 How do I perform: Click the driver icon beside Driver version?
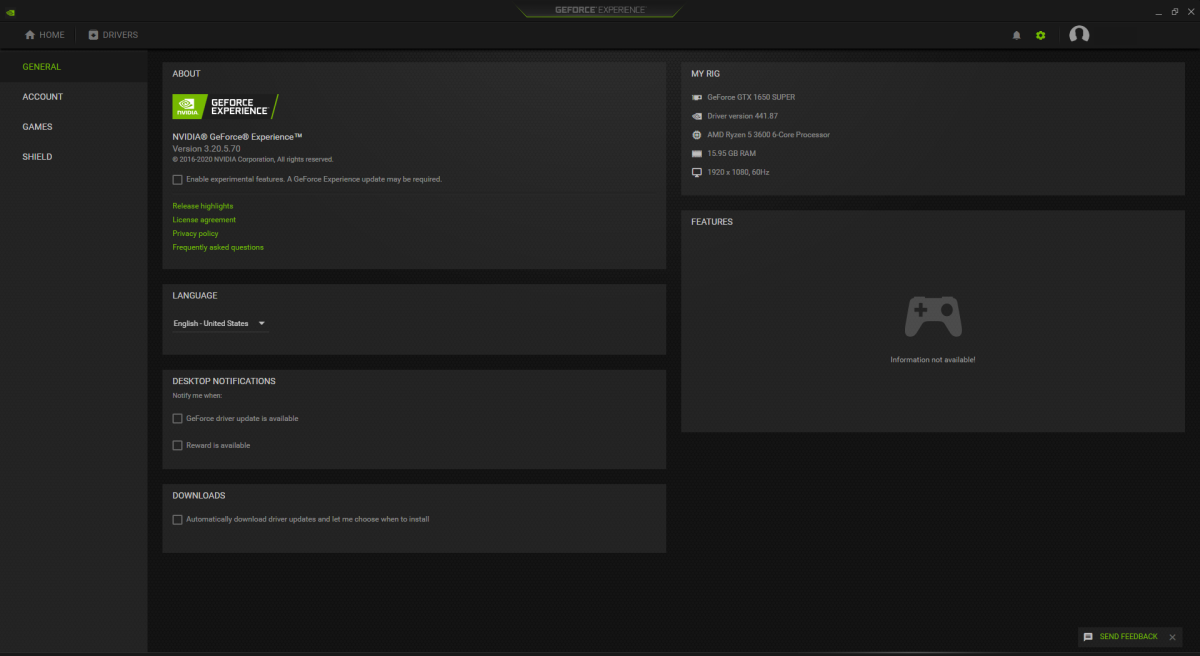tap(697, 116)
